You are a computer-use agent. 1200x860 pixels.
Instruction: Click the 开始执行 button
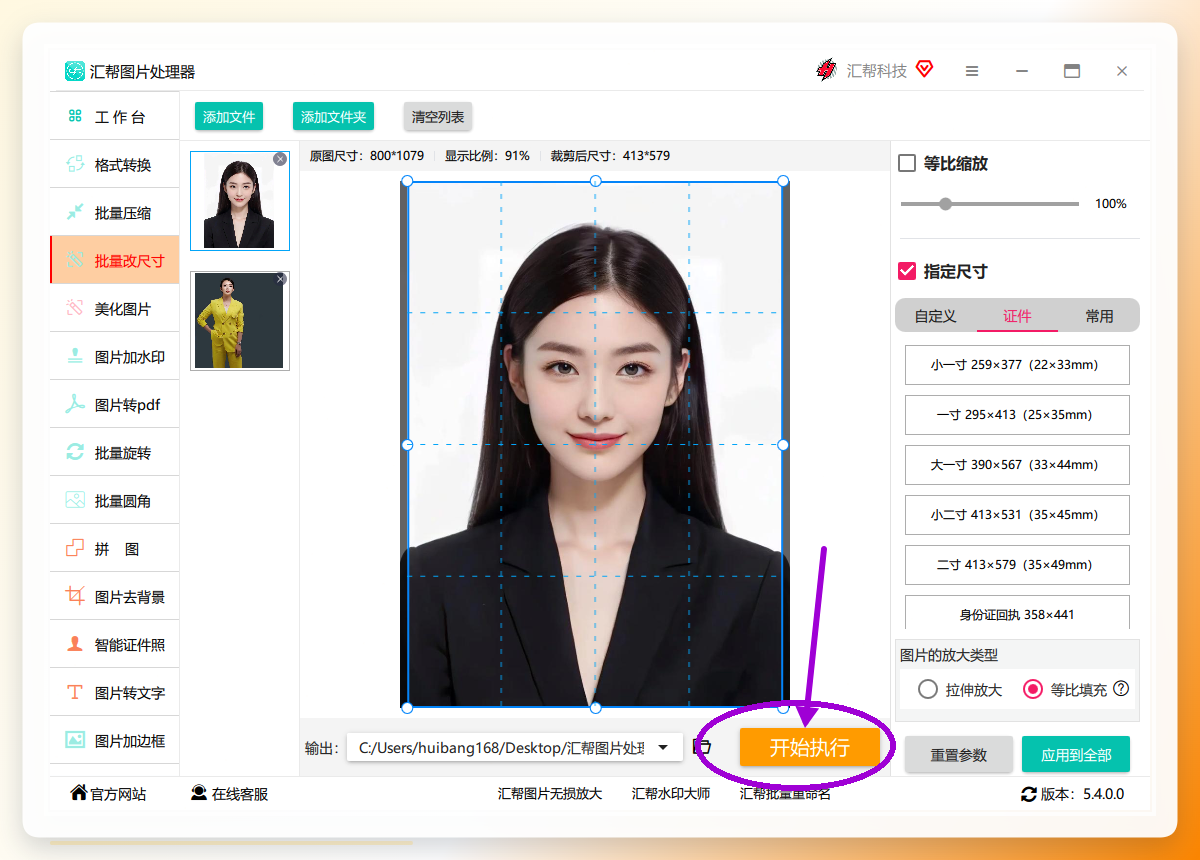(809, 747)
